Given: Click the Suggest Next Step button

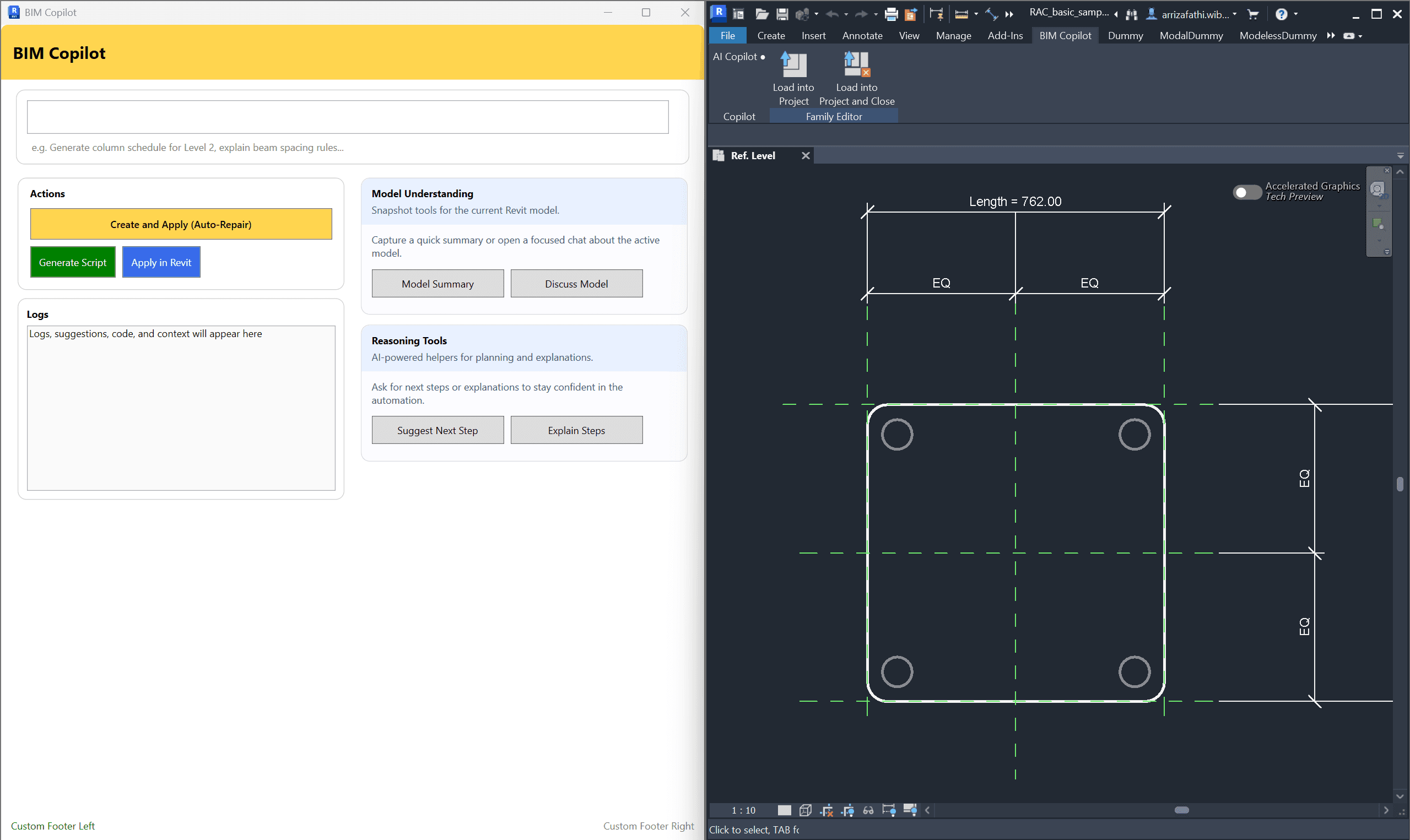Looking at the screenshot, I should pos(437,430).
